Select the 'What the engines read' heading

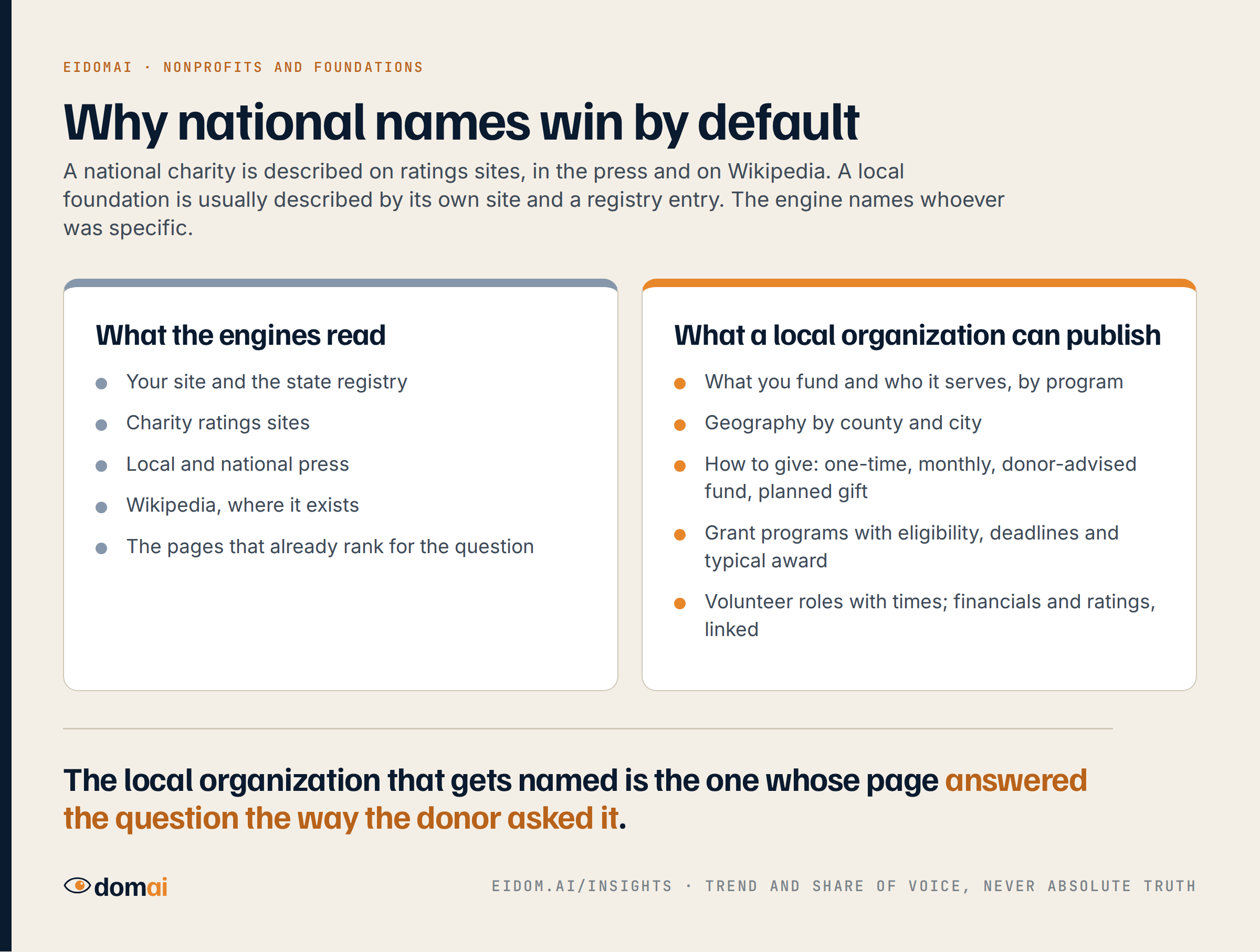[x=240, y=335]
